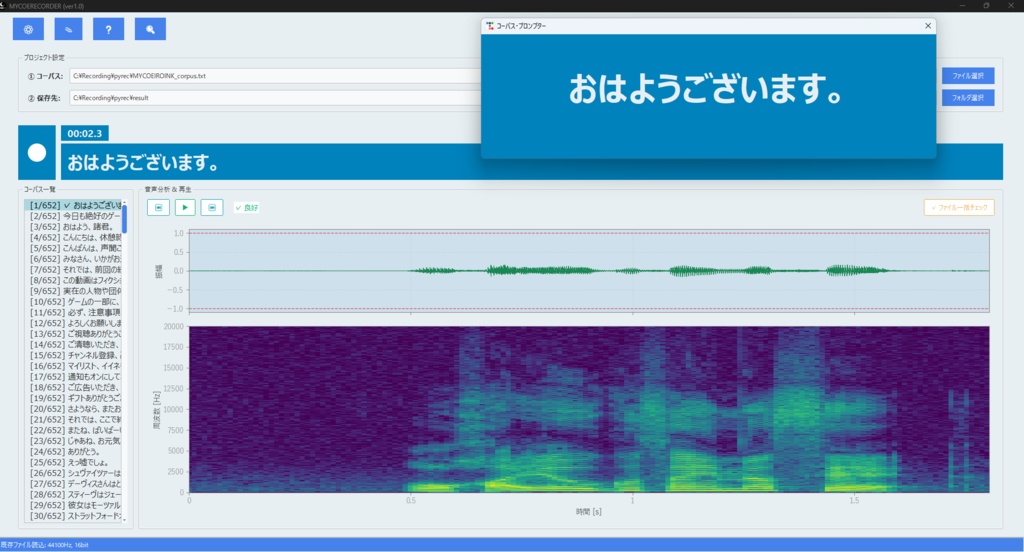Click the 良好 status badge

pos(247,208)
